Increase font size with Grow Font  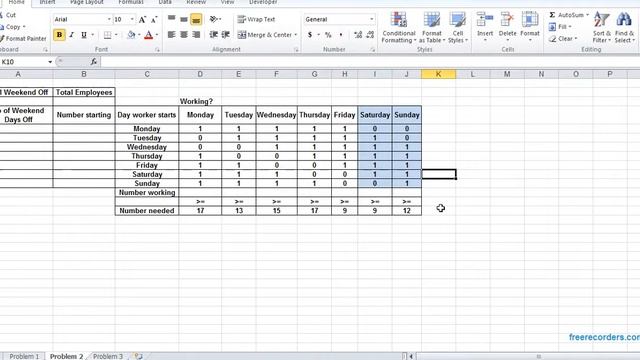(142, 19)
